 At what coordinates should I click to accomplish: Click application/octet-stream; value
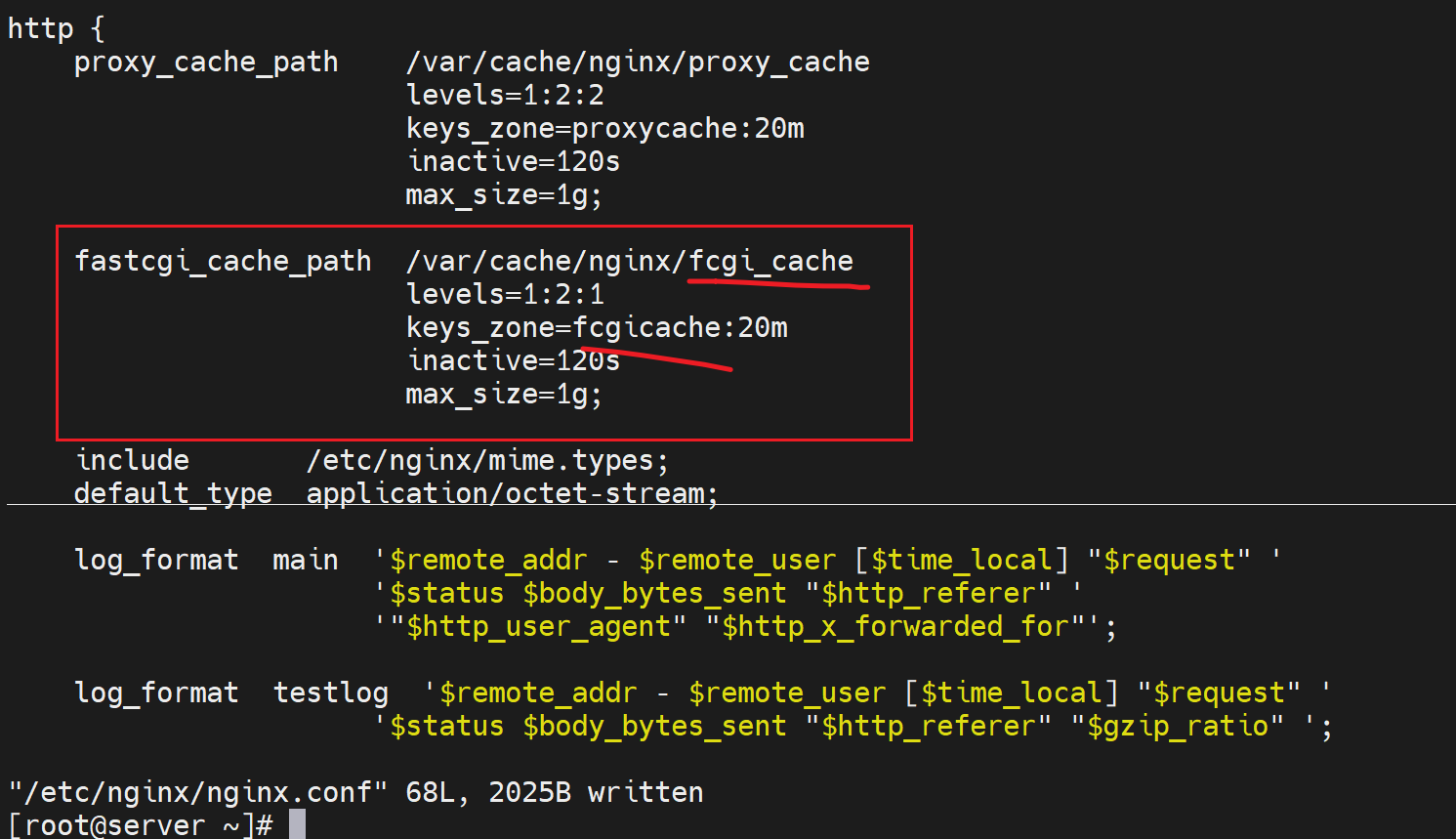[512, 493]
